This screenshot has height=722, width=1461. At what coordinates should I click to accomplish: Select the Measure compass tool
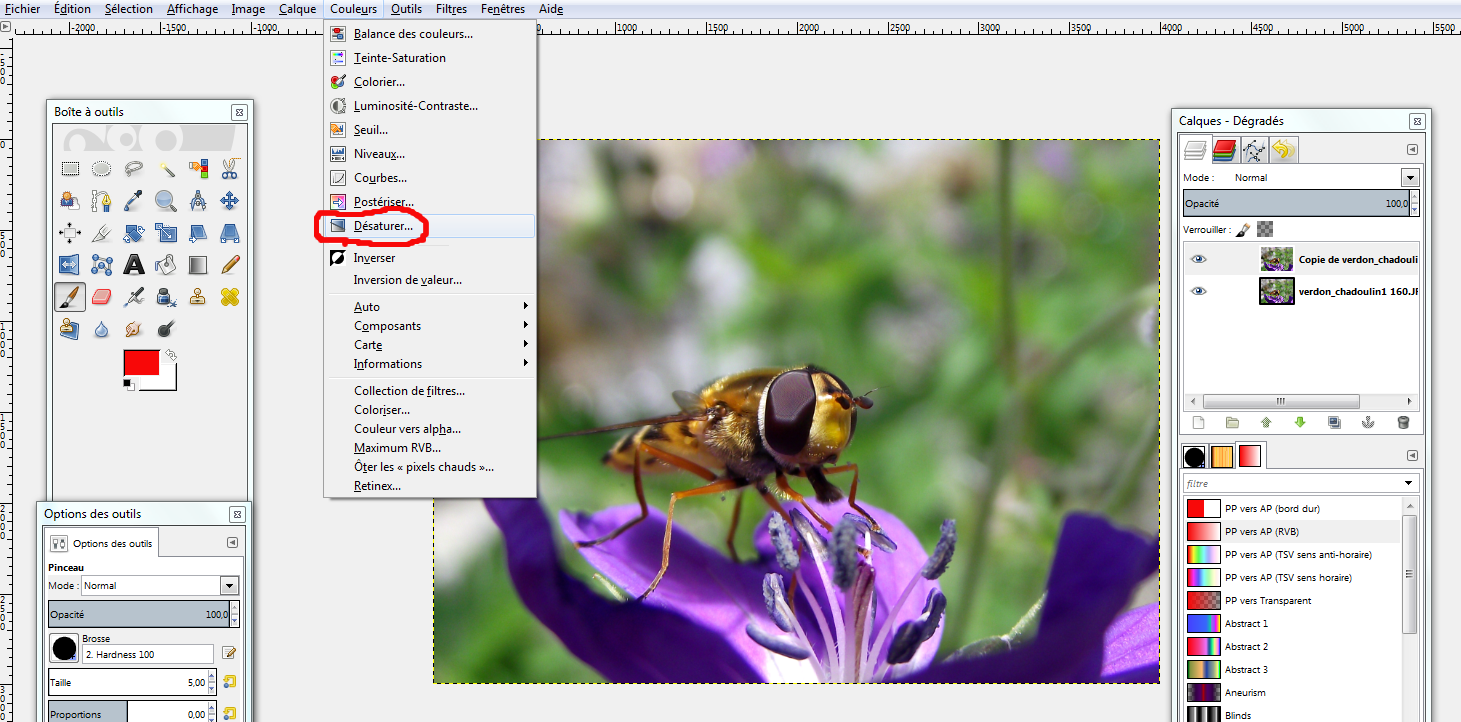point(198,201)
